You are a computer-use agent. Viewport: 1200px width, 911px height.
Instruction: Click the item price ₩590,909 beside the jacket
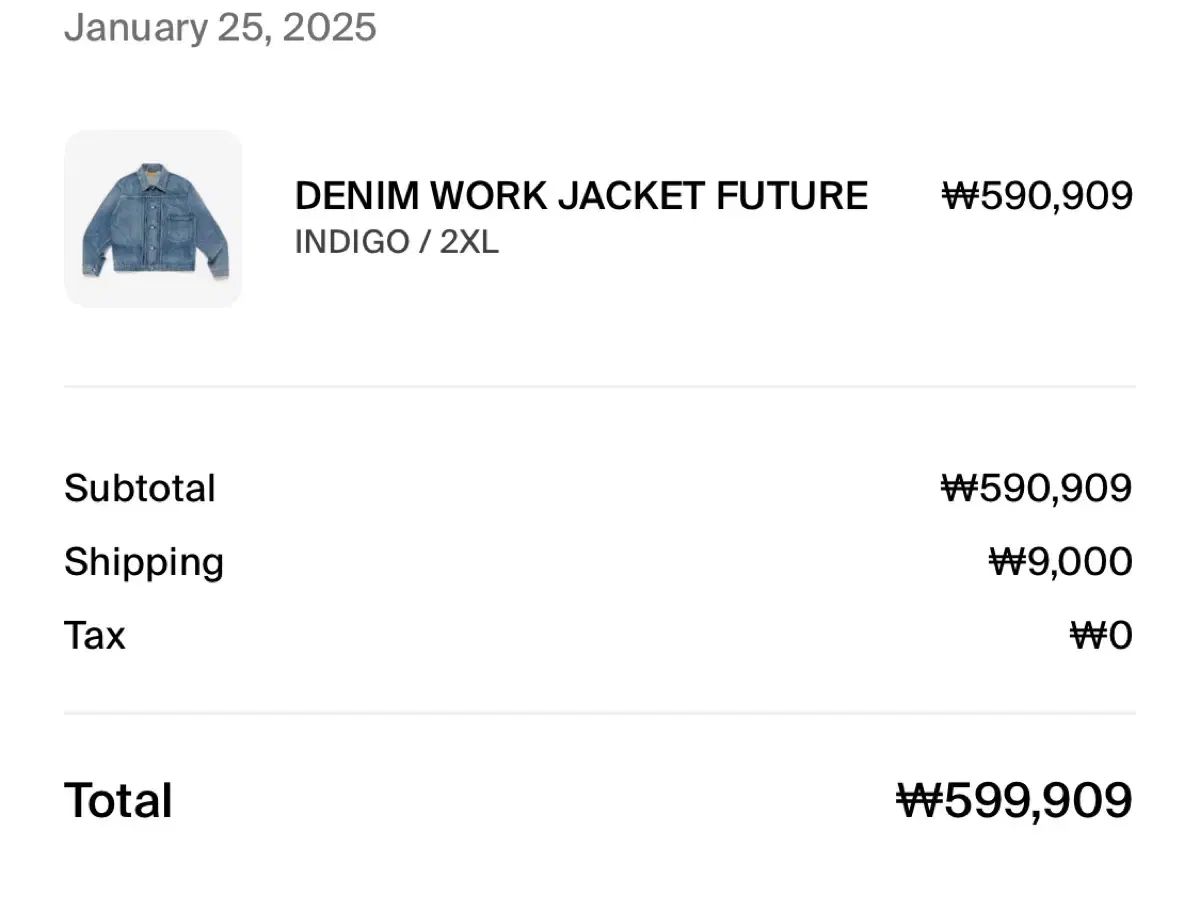pyautogui.click(x=1037, y=195)
